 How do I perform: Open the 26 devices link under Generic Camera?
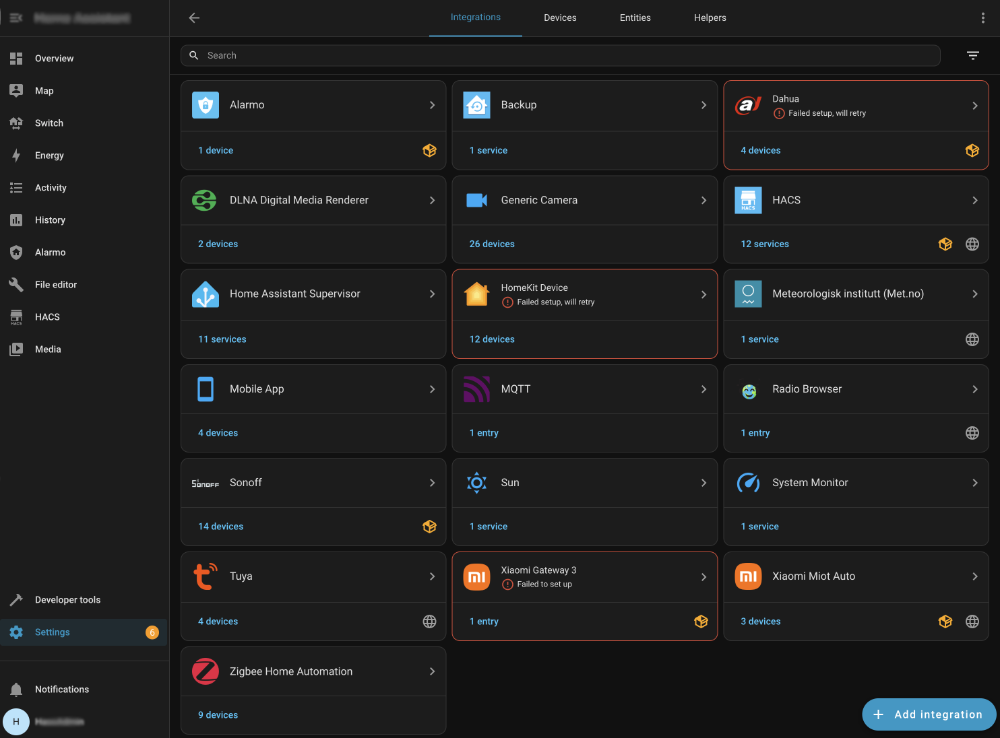coord(491,243)
